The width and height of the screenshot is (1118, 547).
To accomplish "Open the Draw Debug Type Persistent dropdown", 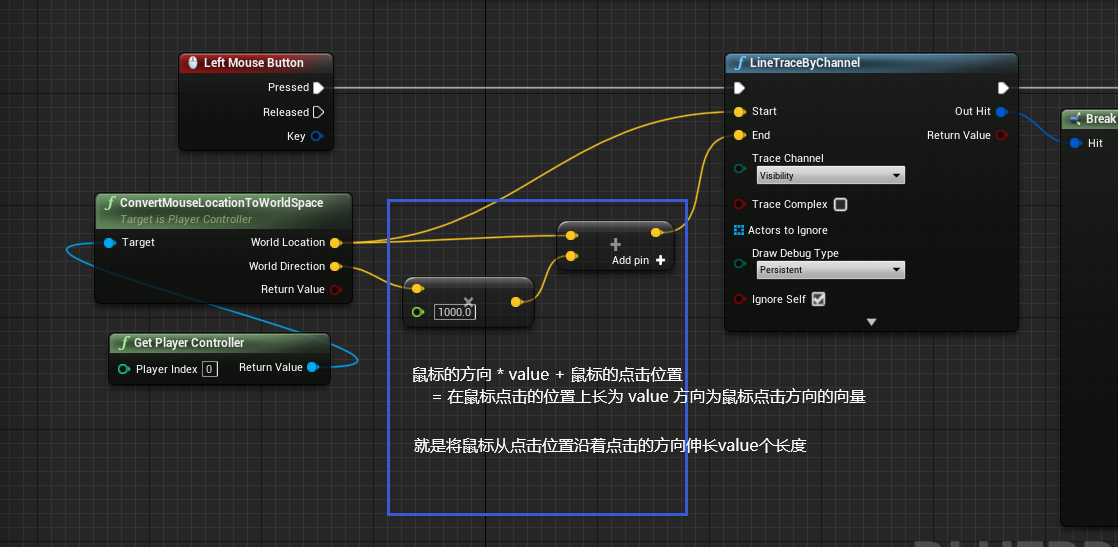I will (x=831, y=270).
